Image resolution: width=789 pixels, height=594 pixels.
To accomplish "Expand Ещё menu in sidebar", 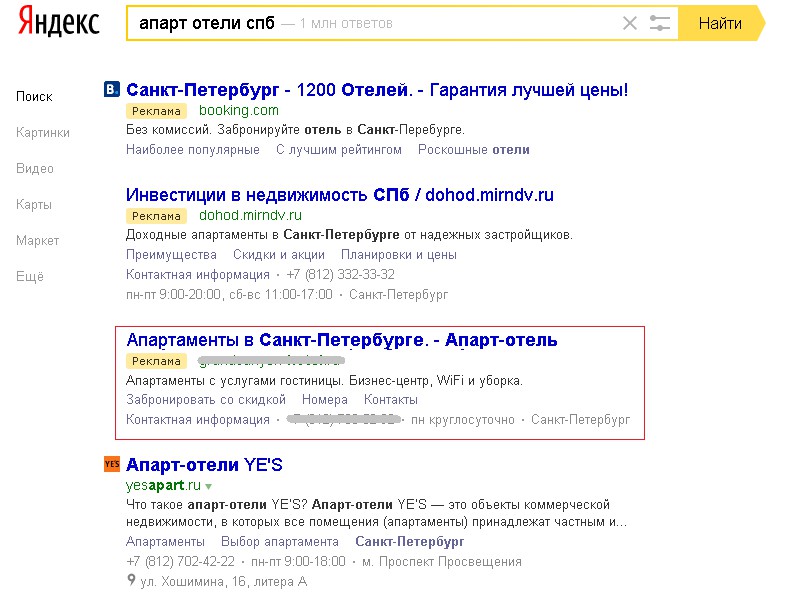I will point(30,276).
